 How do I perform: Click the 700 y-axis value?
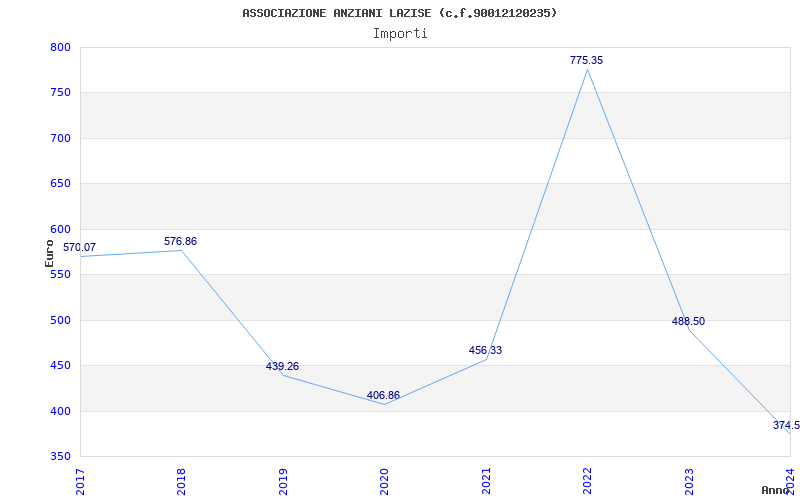click(x=60, y=138)
